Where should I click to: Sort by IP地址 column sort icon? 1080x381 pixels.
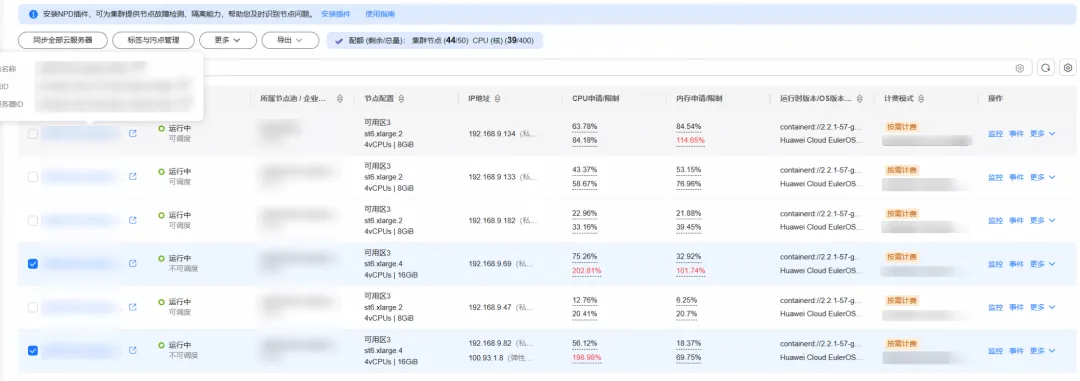497,99
